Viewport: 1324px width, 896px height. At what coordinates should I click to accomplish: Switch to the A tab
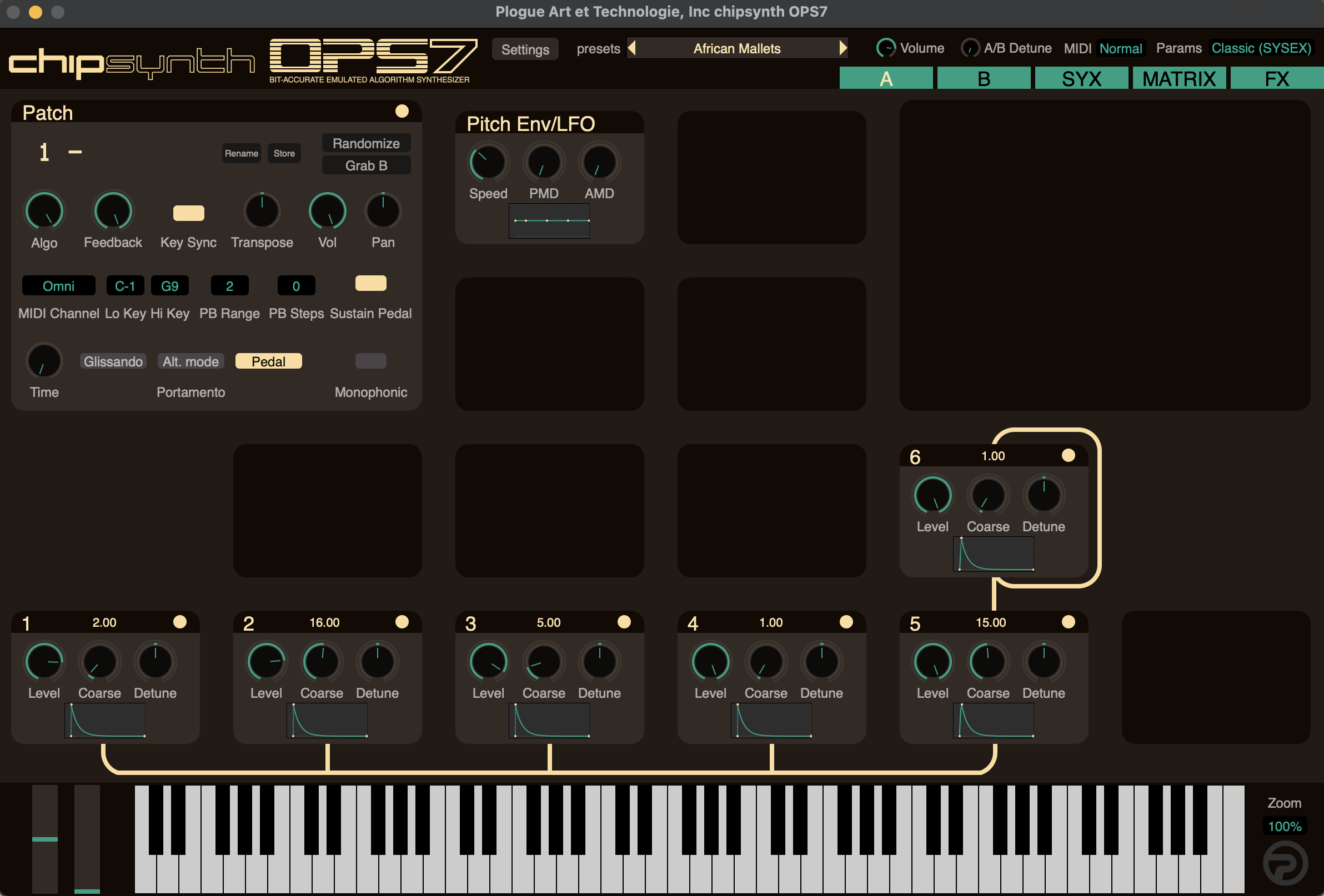[x=886, y=78]
